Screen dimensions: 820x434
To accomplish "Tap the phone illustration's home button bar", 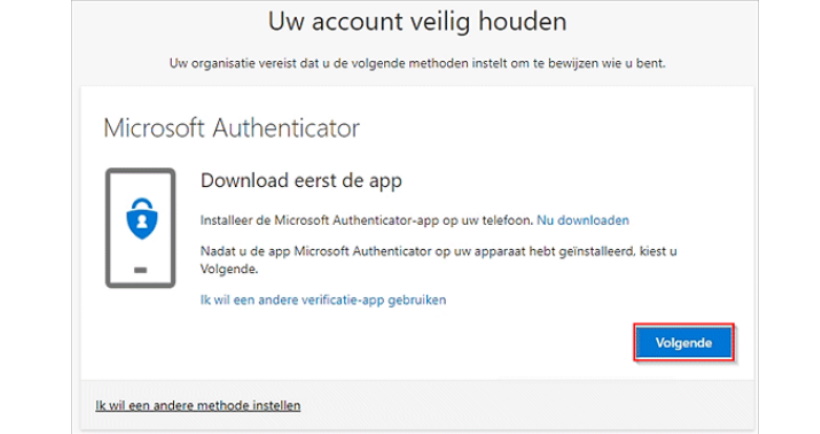I will point(140,270).
